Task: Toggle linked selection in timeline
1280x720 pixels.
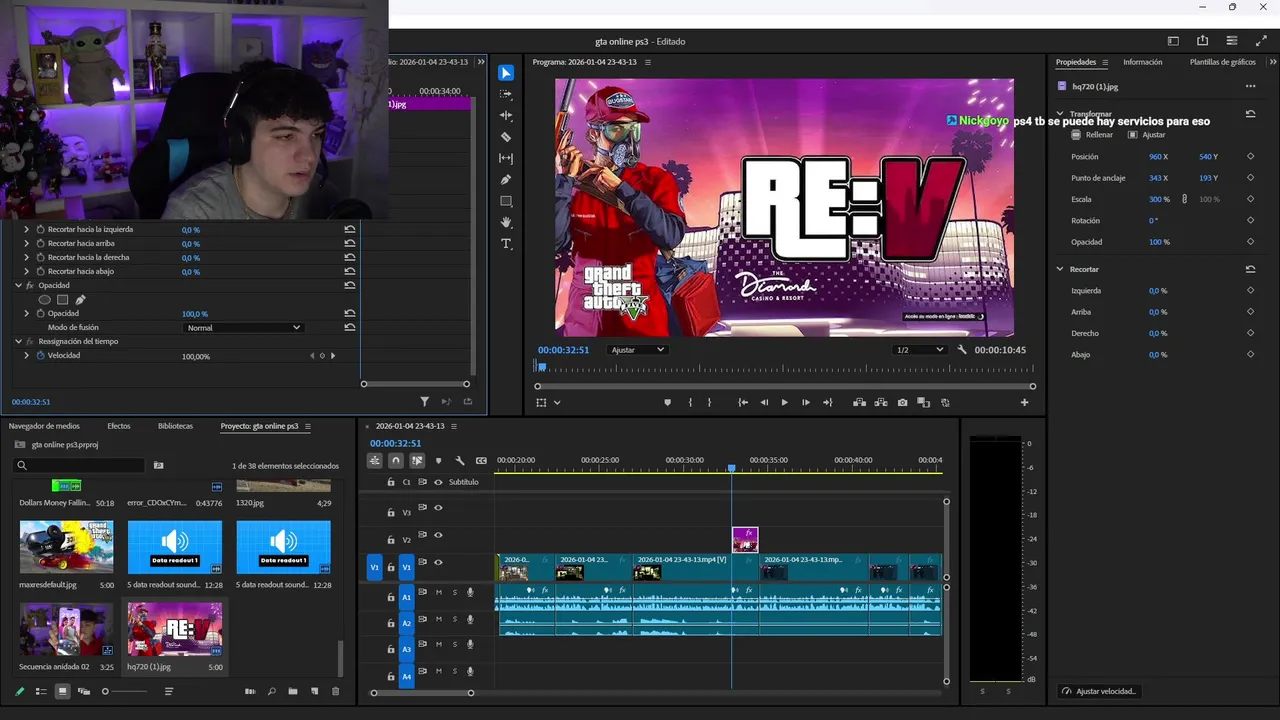Action: pos(417,461)
